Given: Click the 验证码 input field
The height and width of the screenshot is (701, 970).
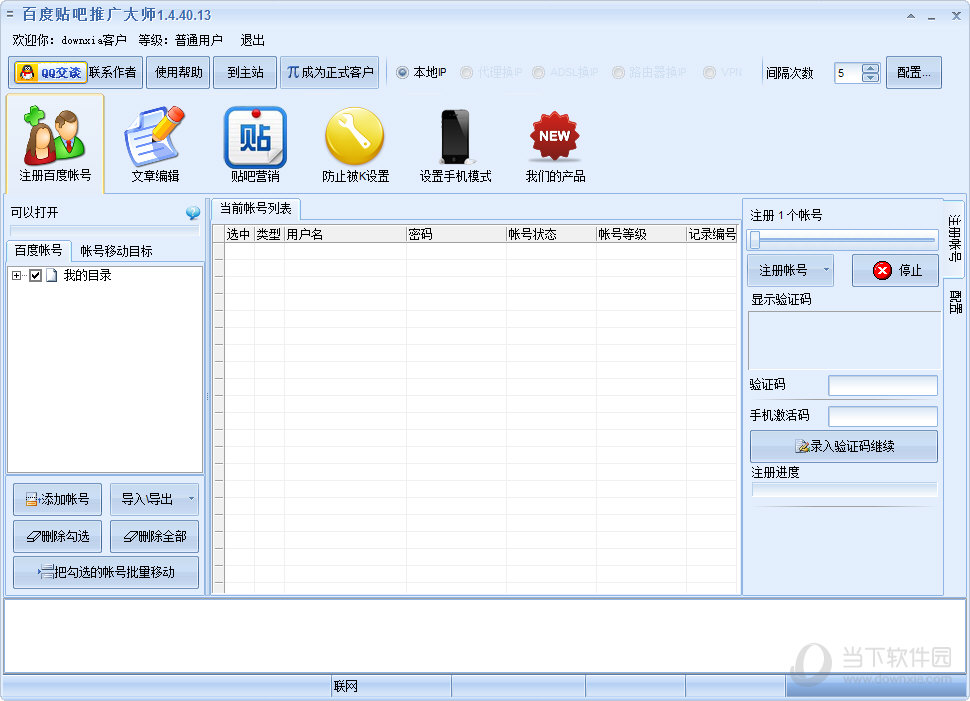Looking at the screenshot, I should pos(883,385).
